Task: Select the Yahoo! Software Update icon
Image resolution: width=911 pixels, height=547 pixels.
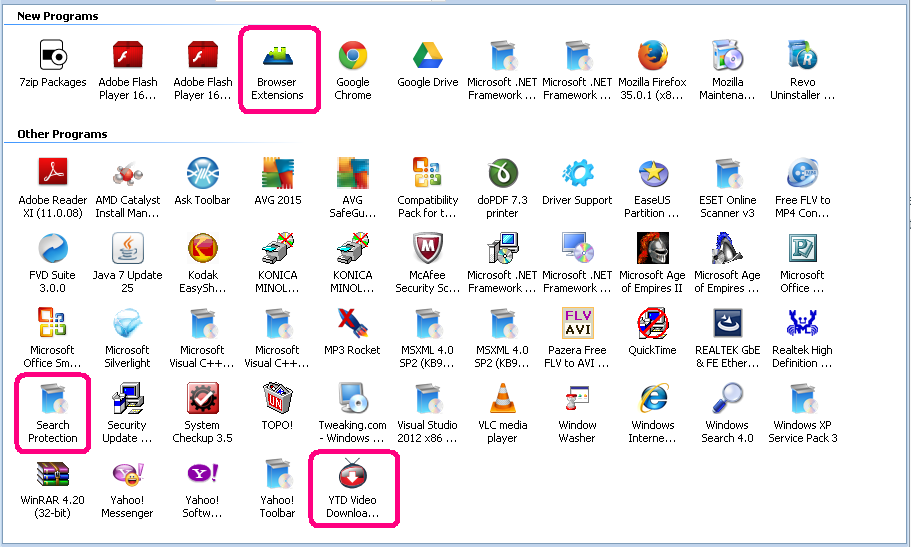Action: click(203, 473)
